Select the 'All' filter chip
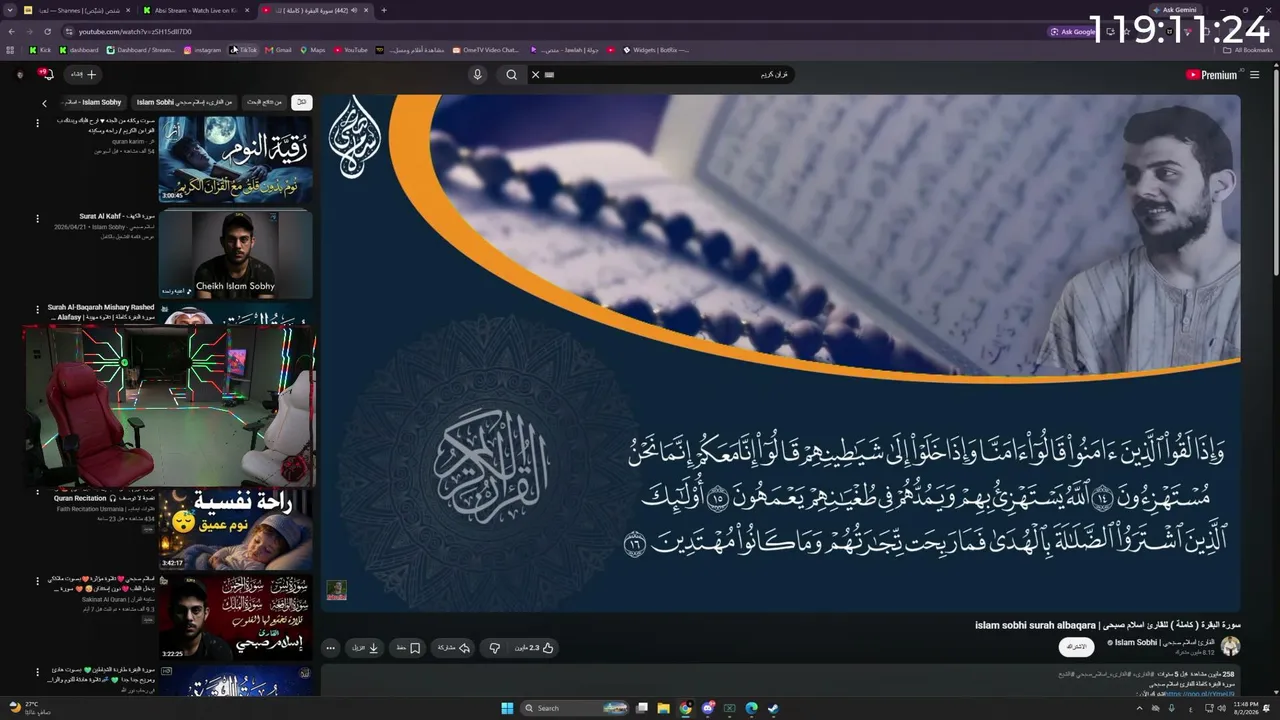The width and height of the screenshot is (1280, 720). (301, 102)
